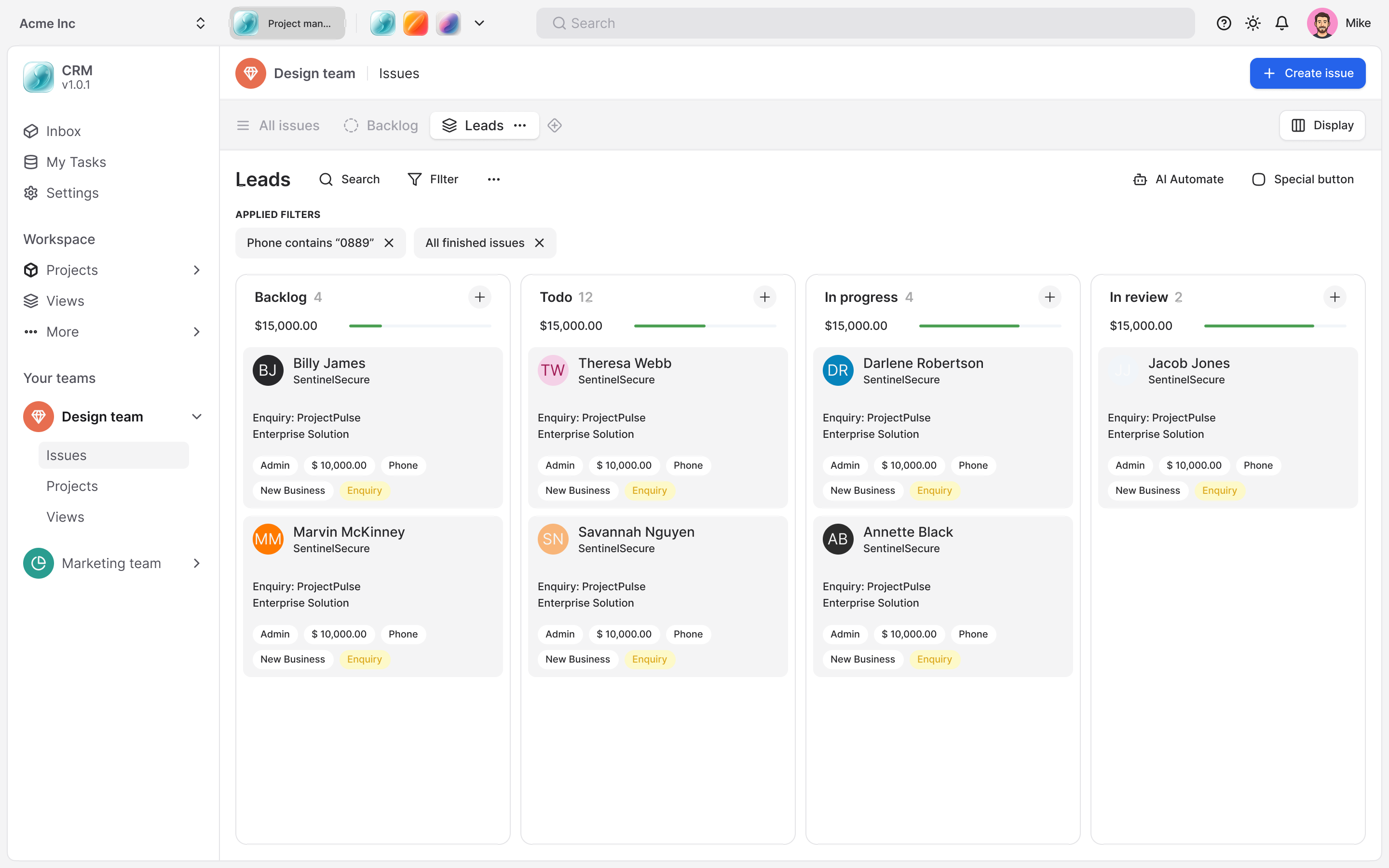
Task: Open the Inbox from the sidebar
Action: point(63,131)
